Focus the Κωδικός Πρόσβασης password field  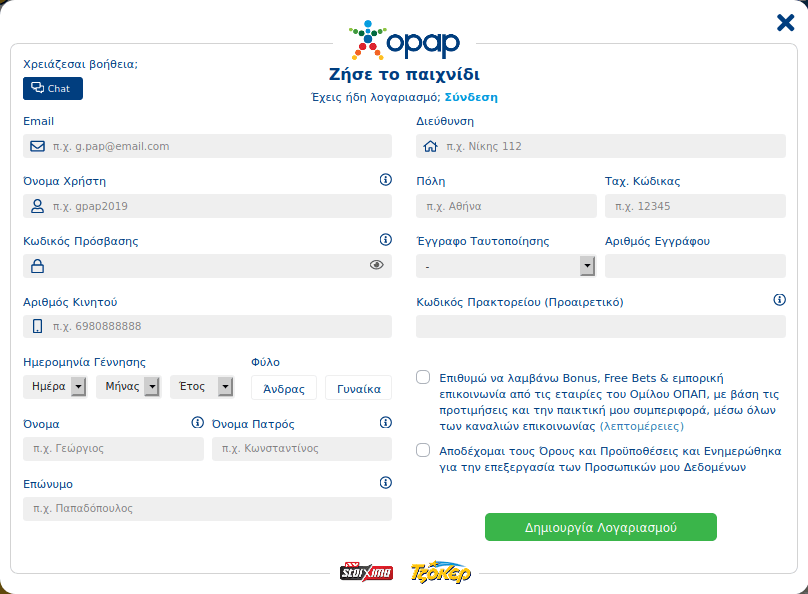[207, 266]
